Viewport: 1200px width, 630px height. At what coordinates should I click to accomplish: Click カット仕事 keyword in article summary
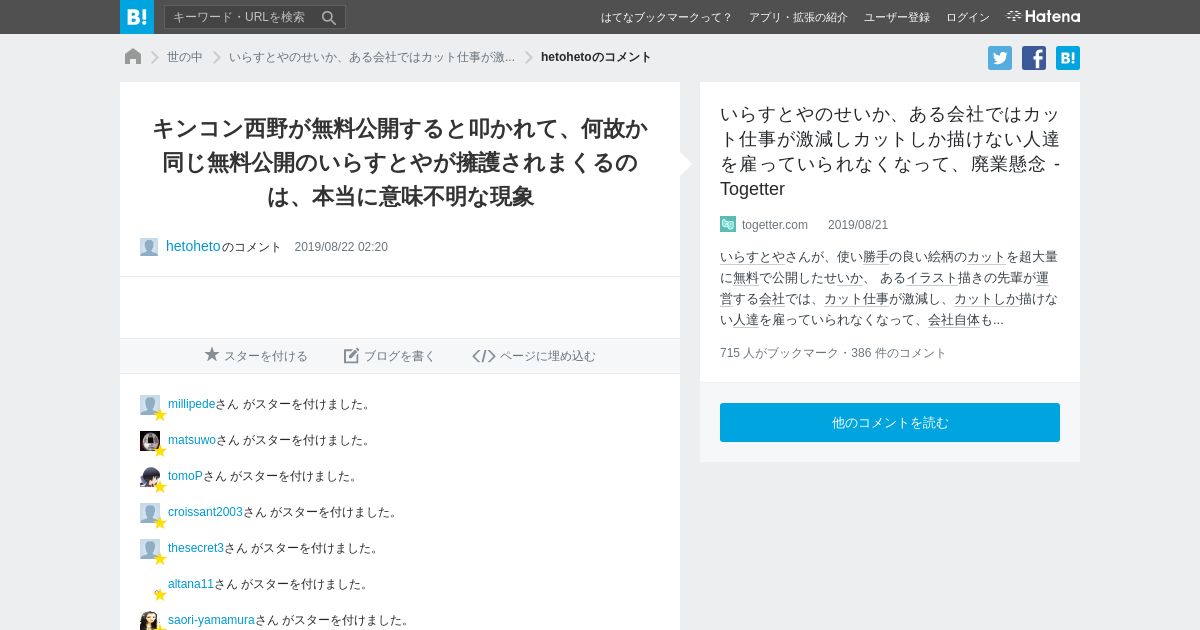click(x=856, y=299)
